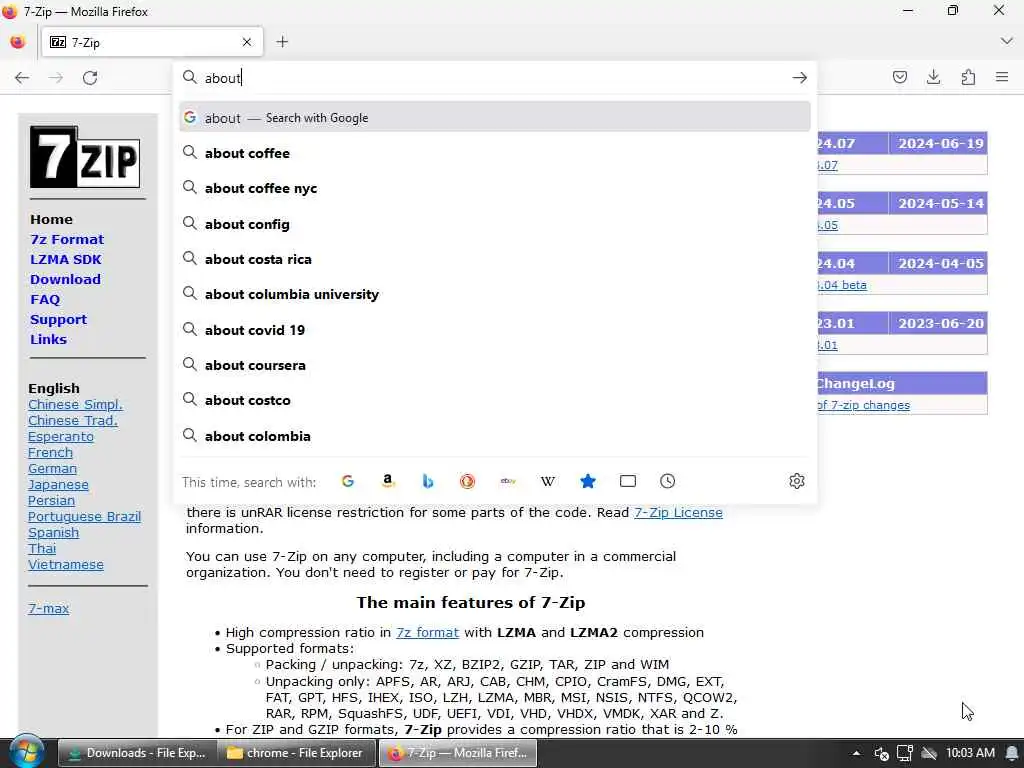Open the Extensions puzzle icon
This screenshot has width=1024, height=768.
tap(968, 77)
